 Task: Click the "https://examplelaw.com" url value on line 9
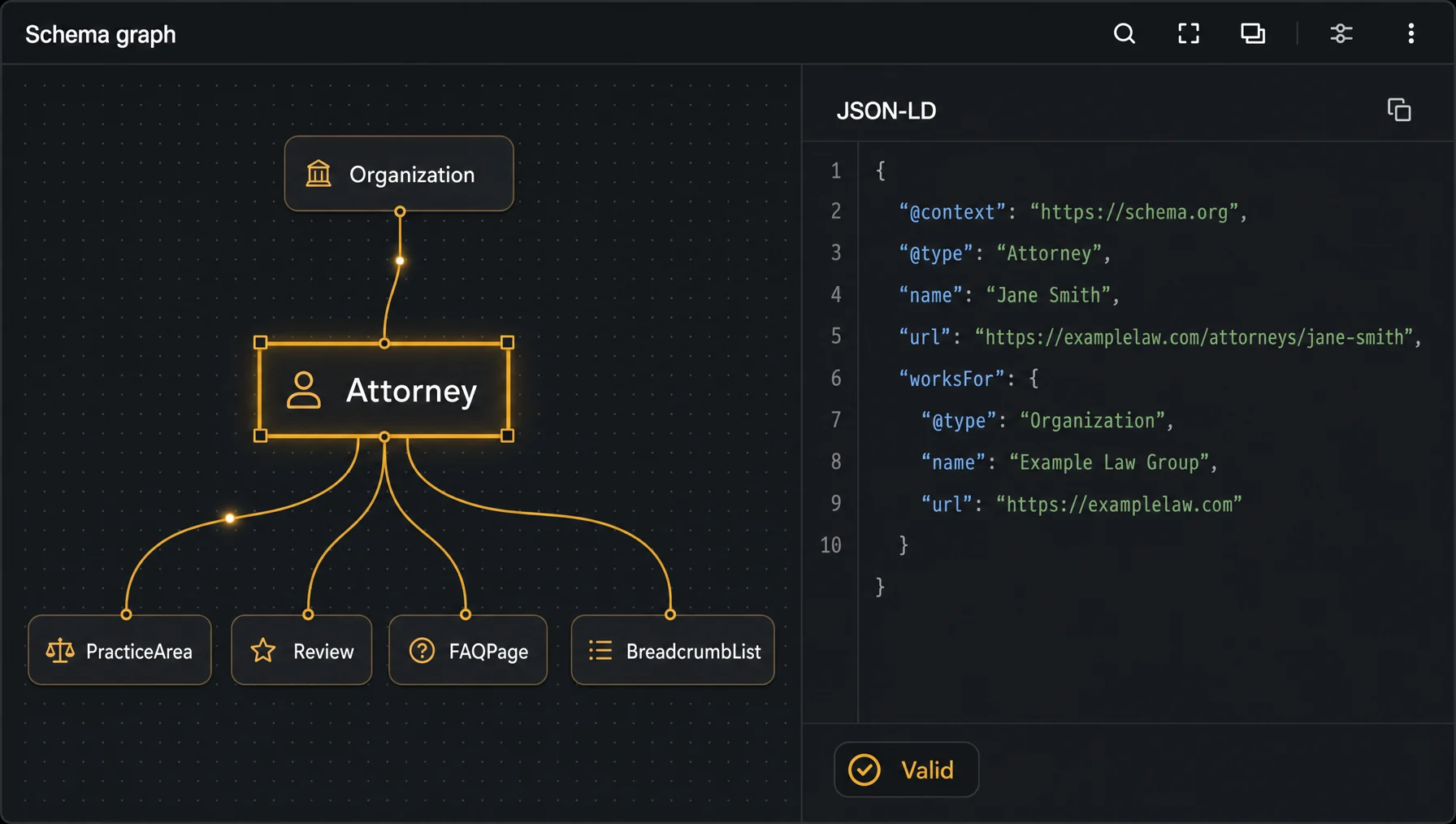(x=1119, y=504)
